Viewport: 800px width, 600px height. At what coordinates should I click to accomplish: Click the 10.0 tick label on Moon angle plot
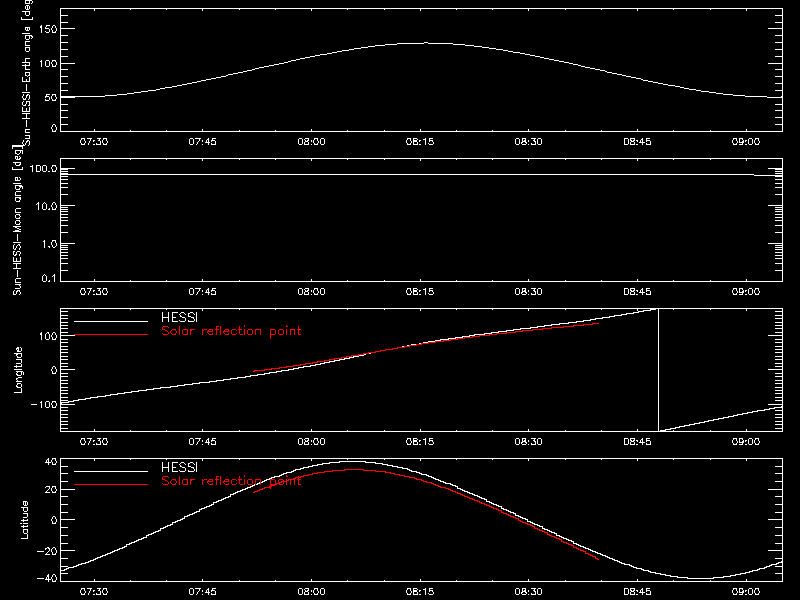coord(46,207)
